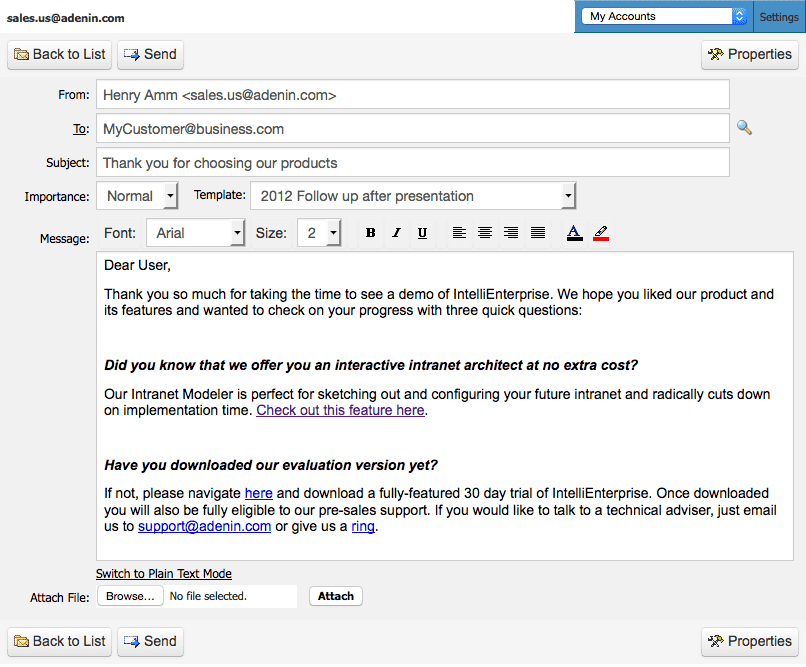
Task: Align message text left
Action: click(x=459, y=233)
